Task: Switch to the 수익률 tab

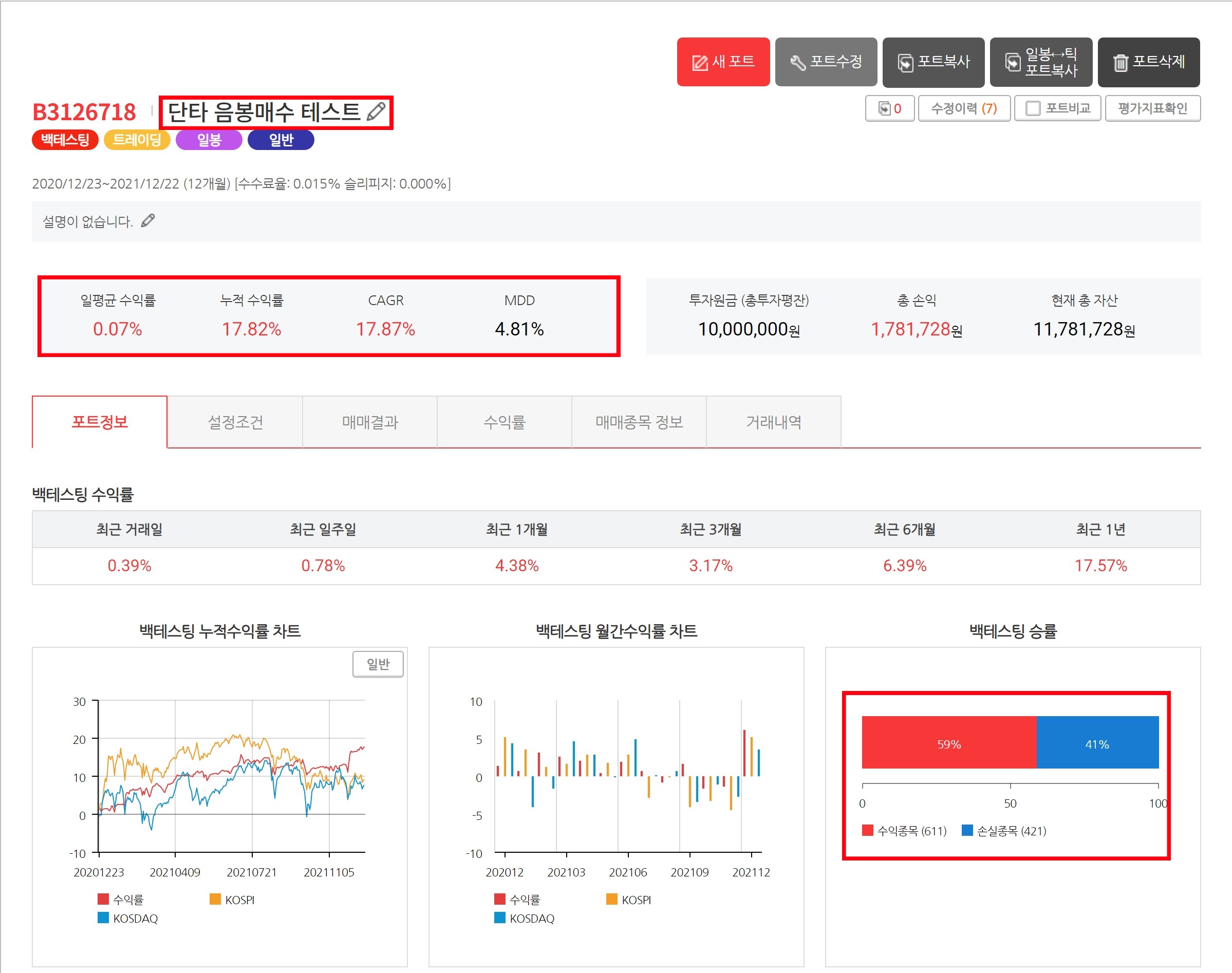Action: (x=504, y=422)
